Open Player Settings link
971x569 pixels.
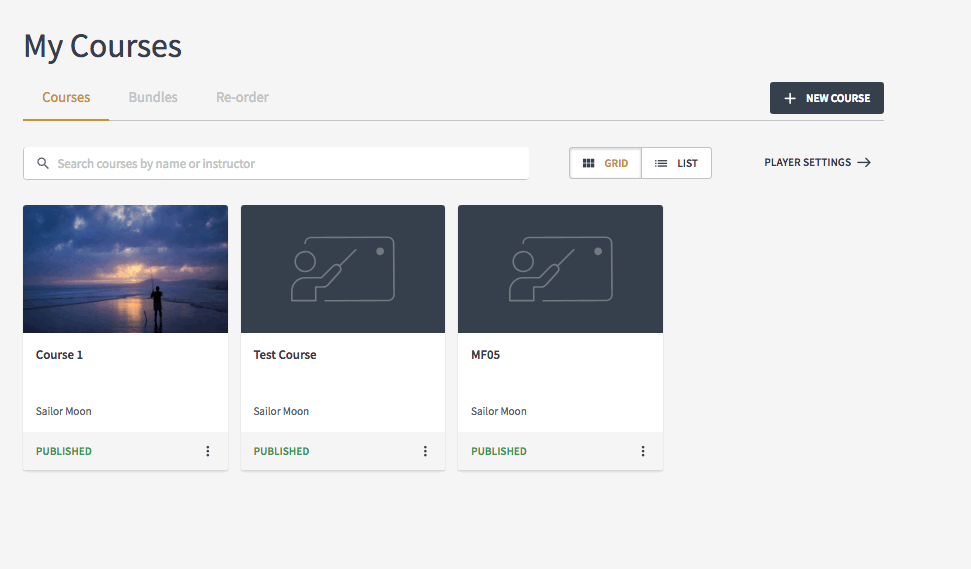pos(817,162)
